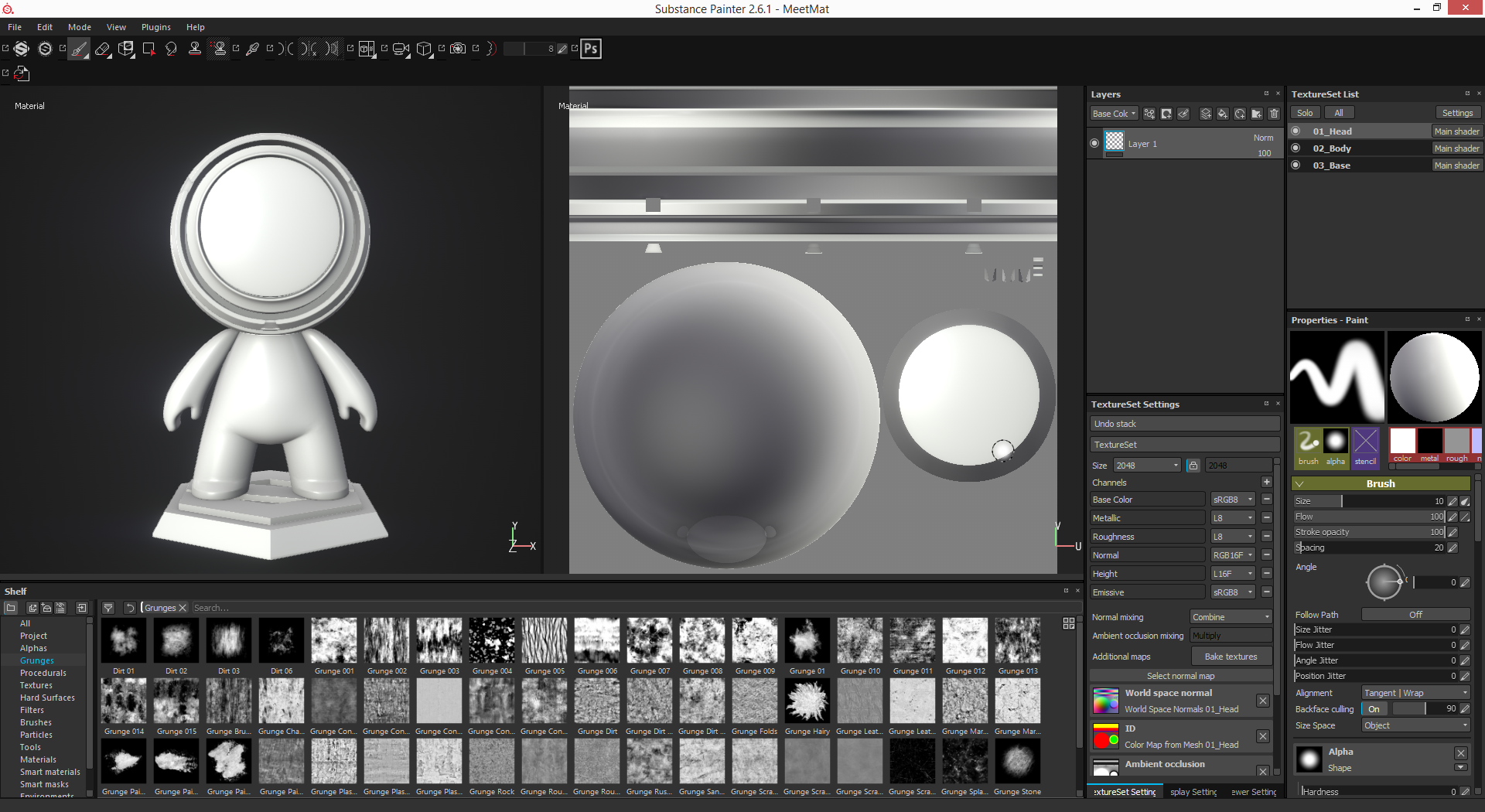Image resolution: width=1485 pixels, height=812 pixels.
Task: Open Size Space Object dropdown
Action: [x=1415, y=725]
